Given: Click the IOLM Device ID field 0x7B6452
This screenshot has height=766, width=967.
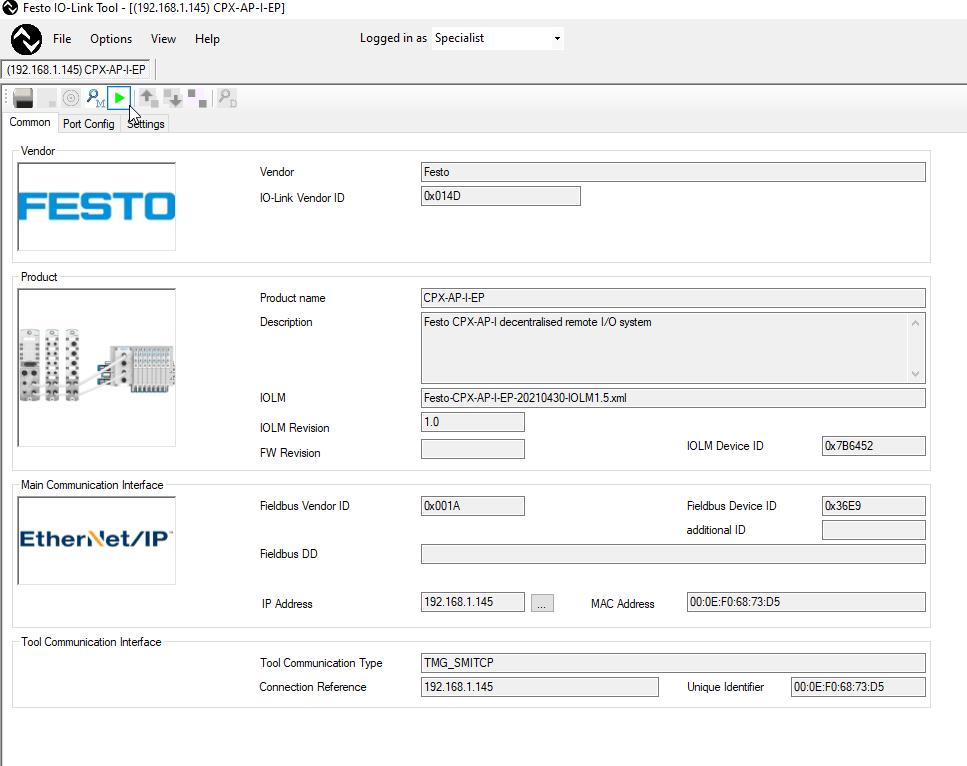Looking at the screenshot, I should 873,446.
